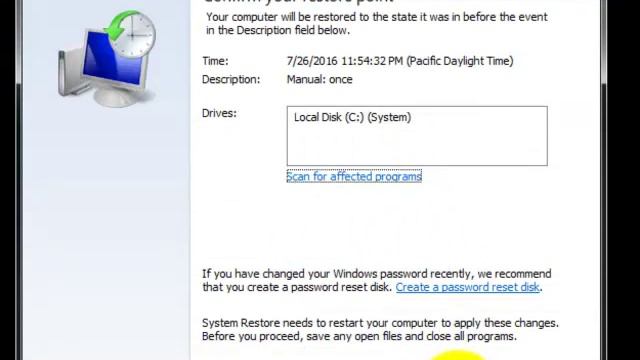Click the Drives: label
The height and width of the screenshot is (360, 640).
(219, 113)
